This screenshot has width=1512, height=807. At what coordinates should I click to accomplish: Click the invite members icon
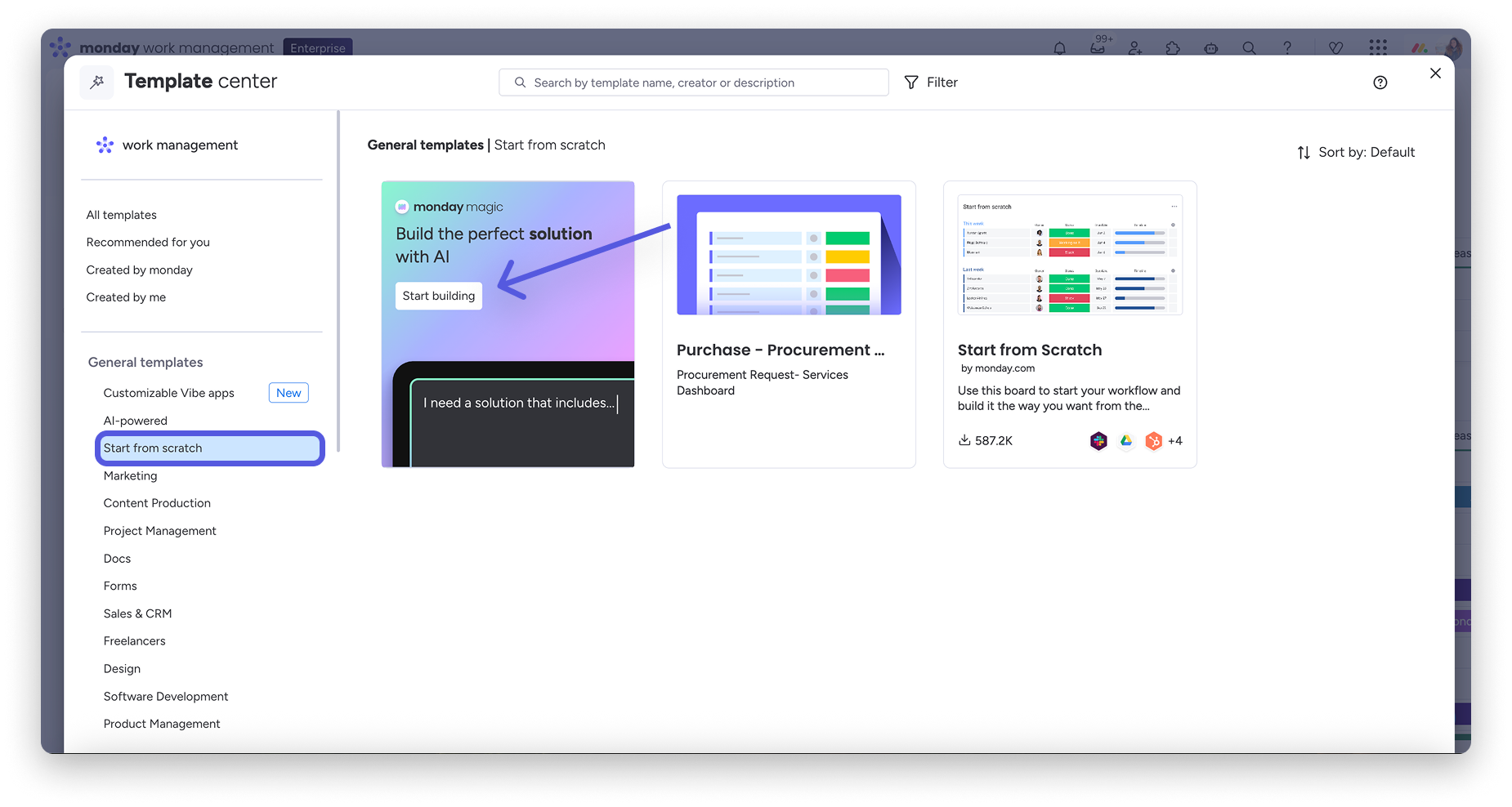(1135, 48)
